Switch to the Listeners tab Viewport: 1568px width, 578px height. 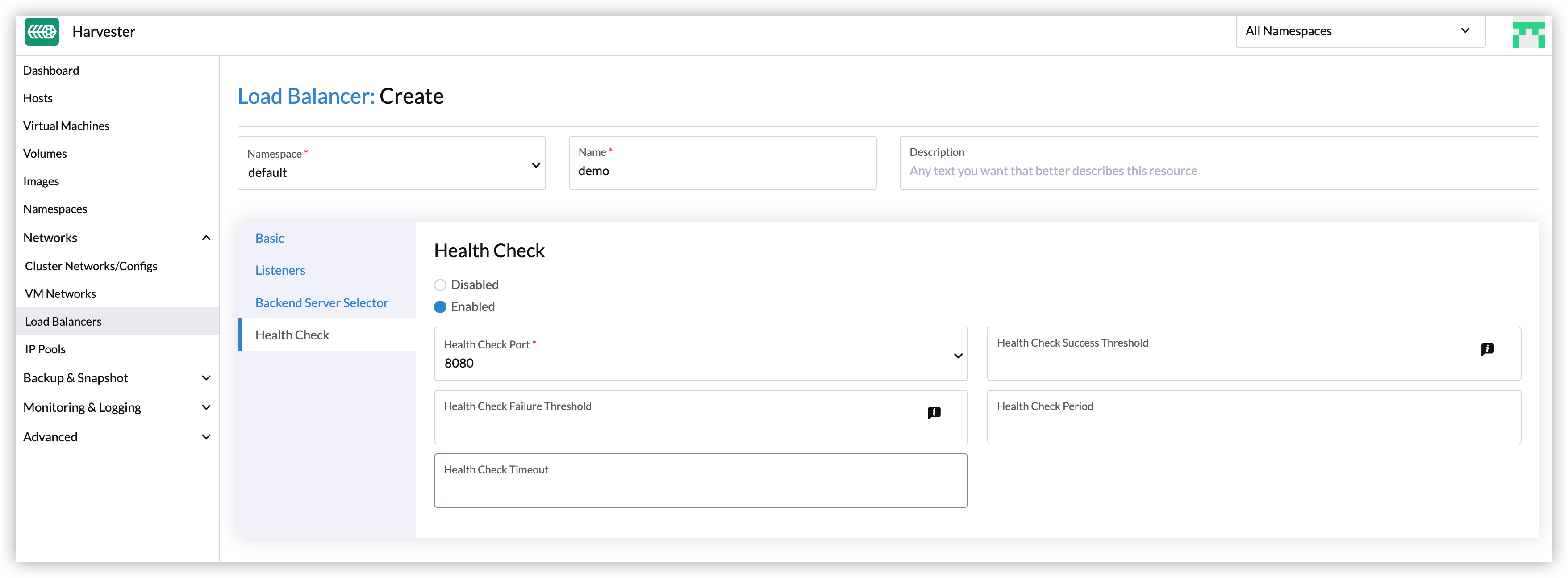[x=280, y=270]
